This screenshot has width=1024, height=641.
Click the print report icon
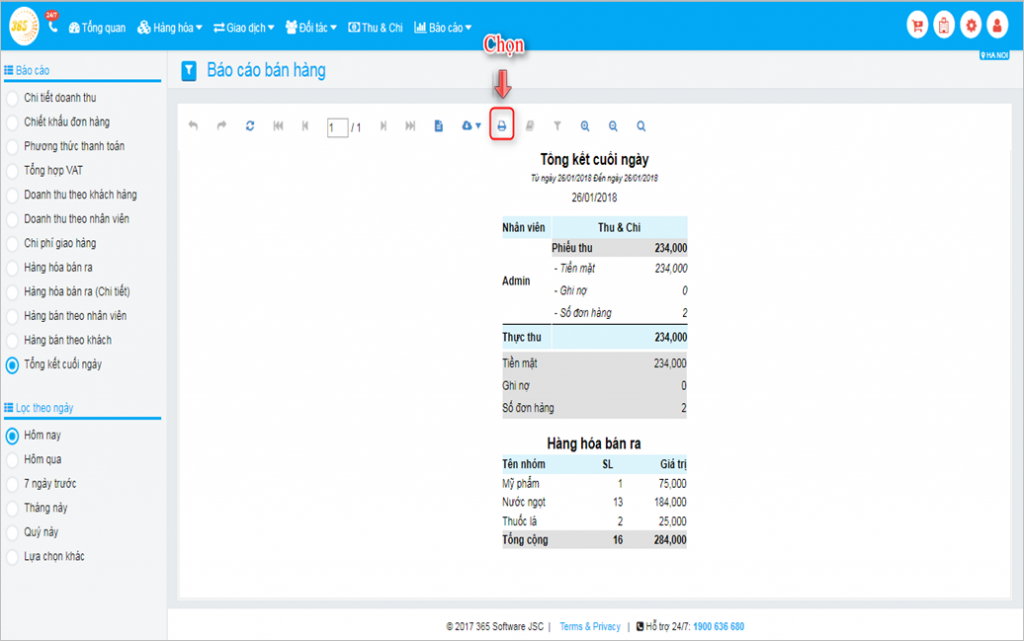(x=502, y=126)
